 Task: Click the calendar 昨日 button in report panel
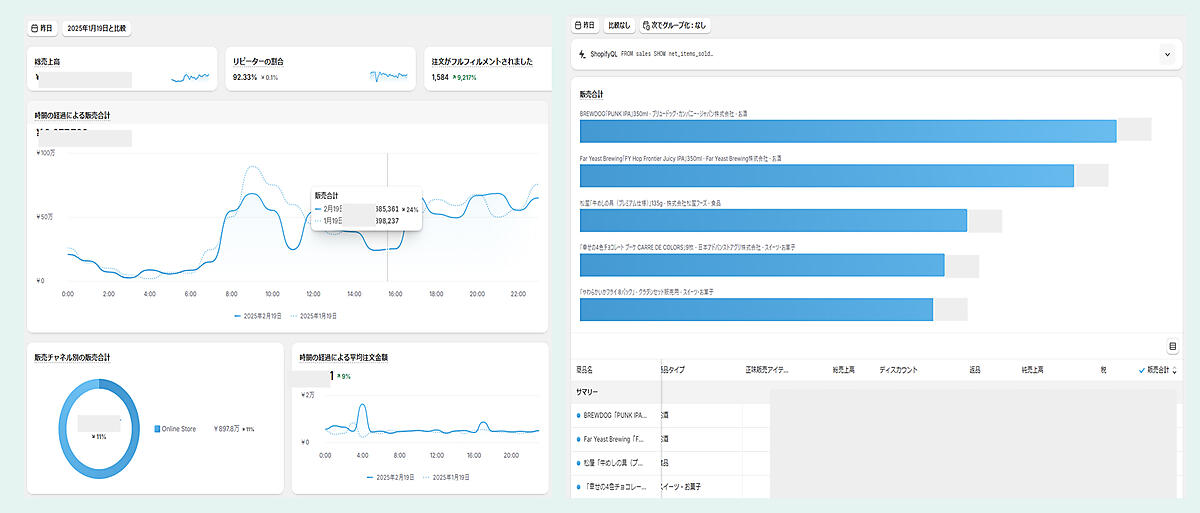[585, 25]
